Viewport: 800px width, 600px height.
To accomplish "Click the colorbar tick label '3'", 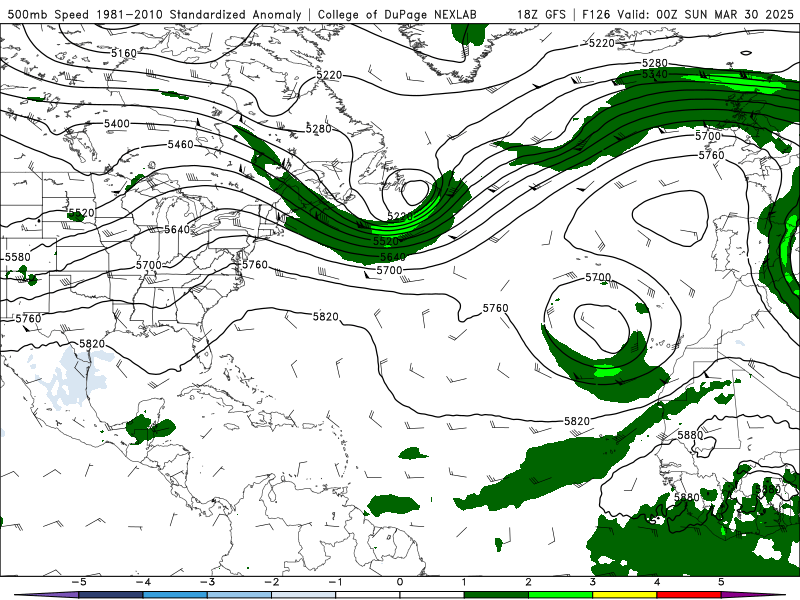I will click(x=592, y=582).
